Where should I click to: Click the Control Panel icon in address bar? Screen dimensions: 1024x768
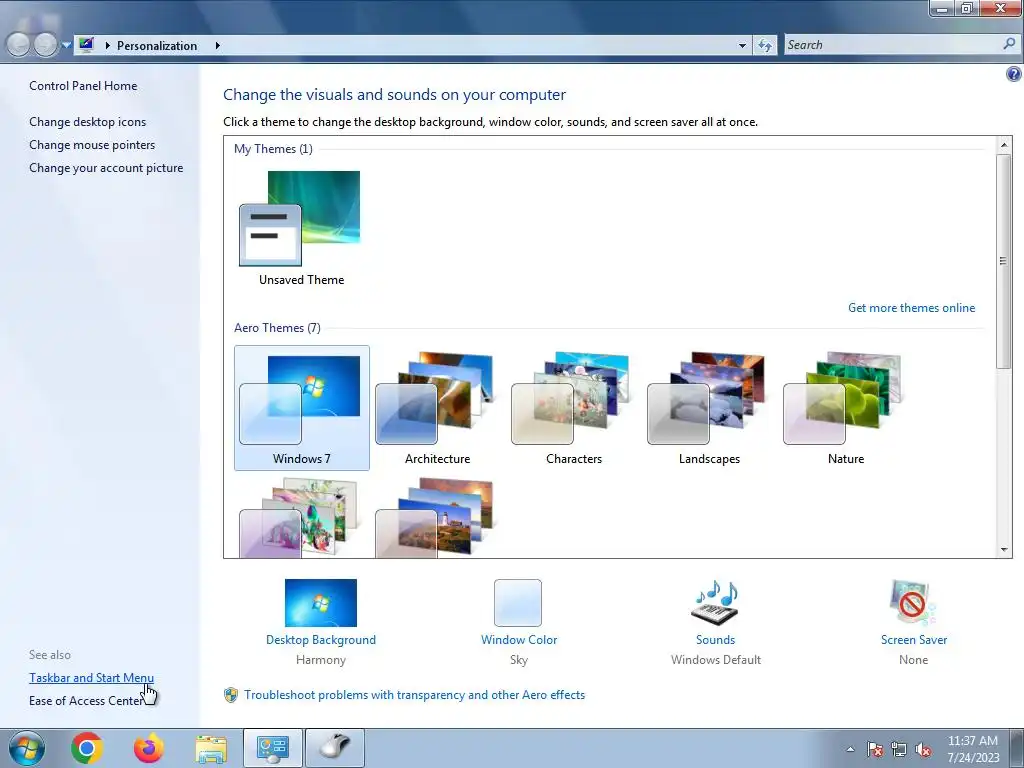click(86, 44)
